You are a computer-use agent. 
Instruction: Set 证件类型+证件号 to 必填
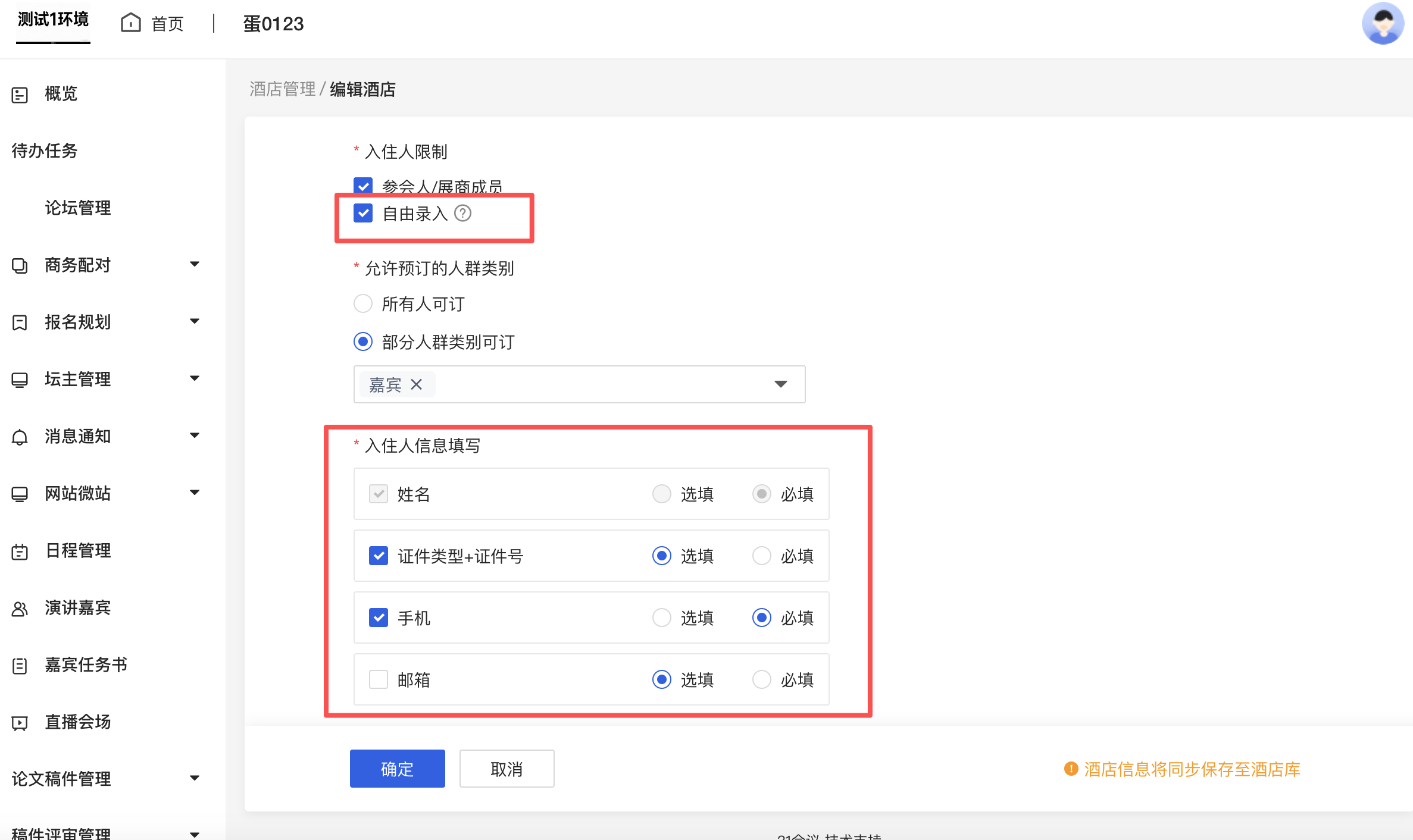coord(761,556)
